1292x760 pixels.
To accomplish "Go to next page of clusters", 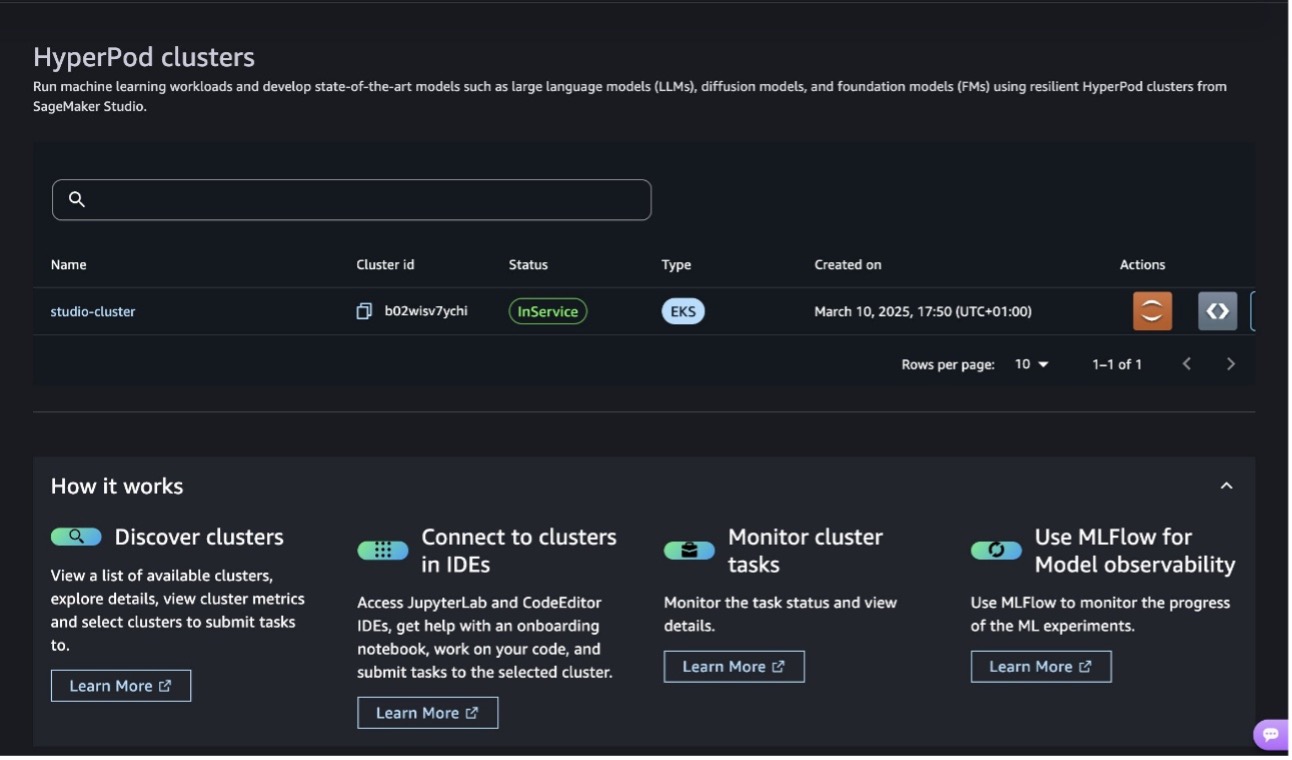I will (1230, 364).
